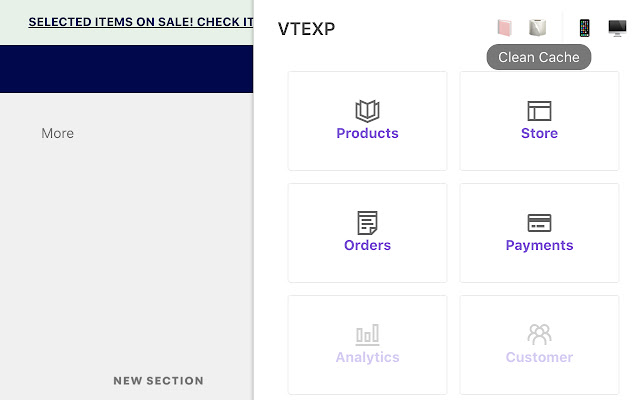
Task: Click the credit card icon above Payments
Action: [x=539, y=223]
